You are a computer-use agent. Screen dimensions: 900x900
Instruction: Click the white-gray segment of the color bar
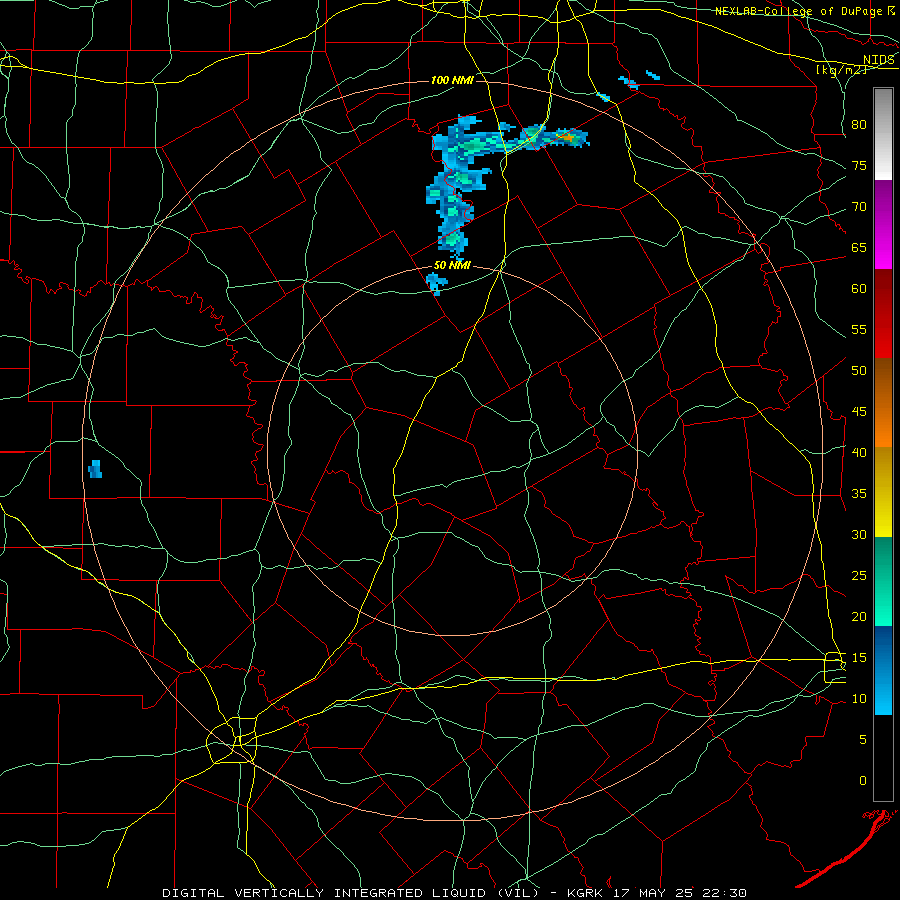click(883, 134)
